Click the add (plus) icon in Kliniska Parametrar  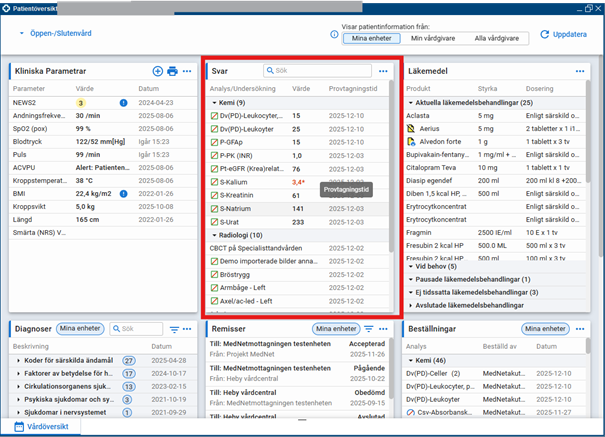(x=158, y=71)
